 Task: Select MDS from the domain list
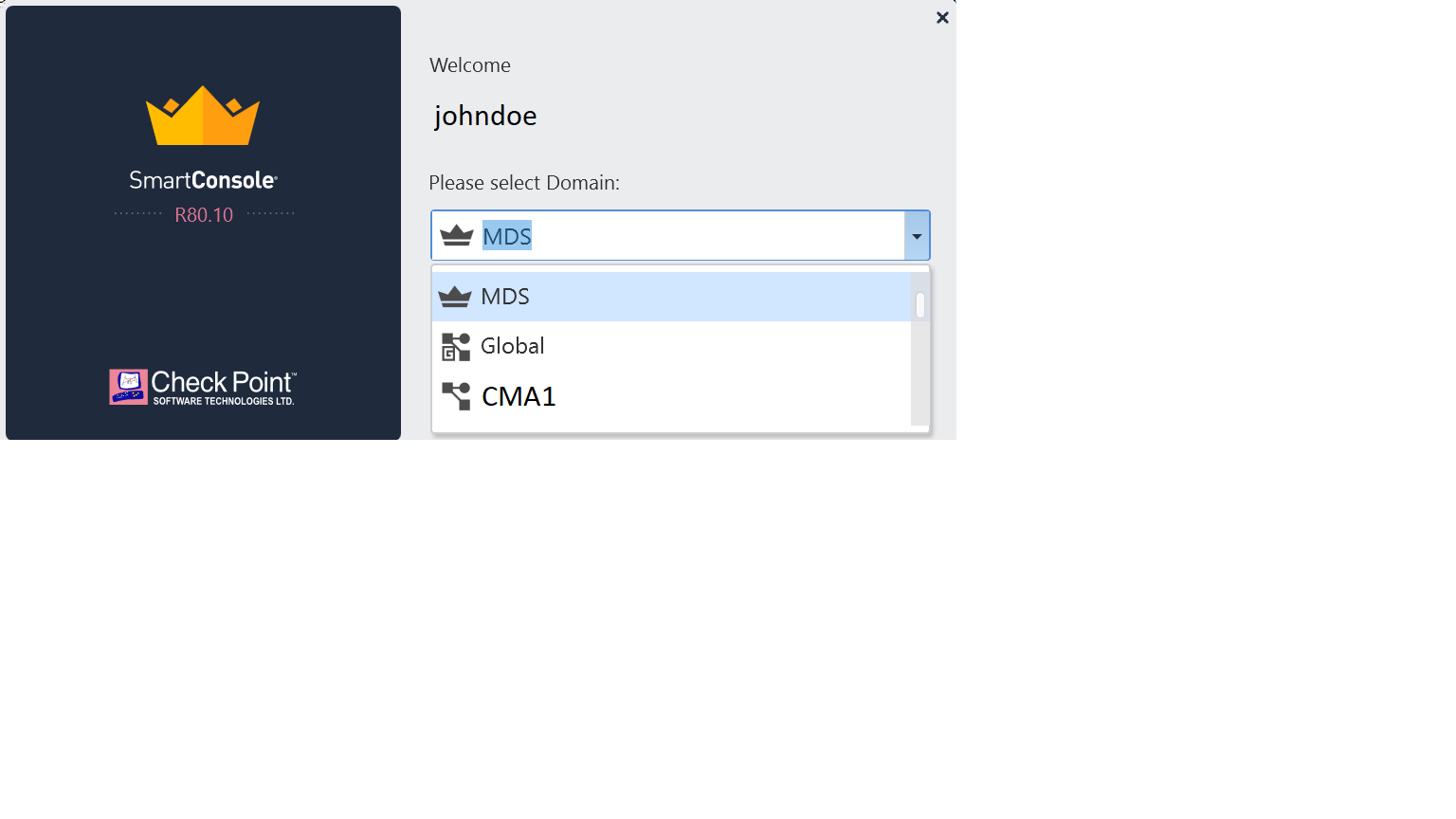671,297
